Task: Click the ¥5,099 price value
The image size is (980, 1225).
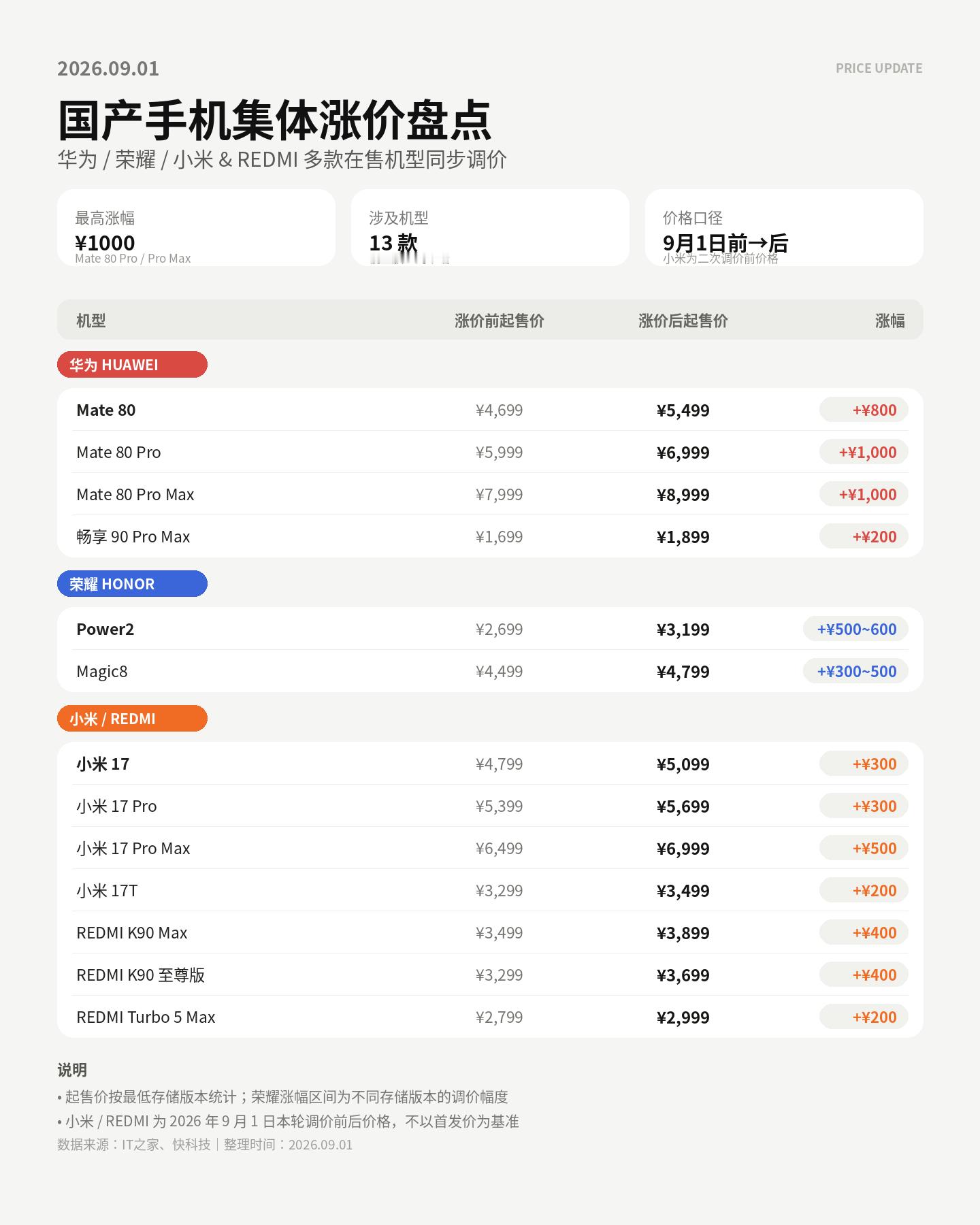Action: [683, 764]
